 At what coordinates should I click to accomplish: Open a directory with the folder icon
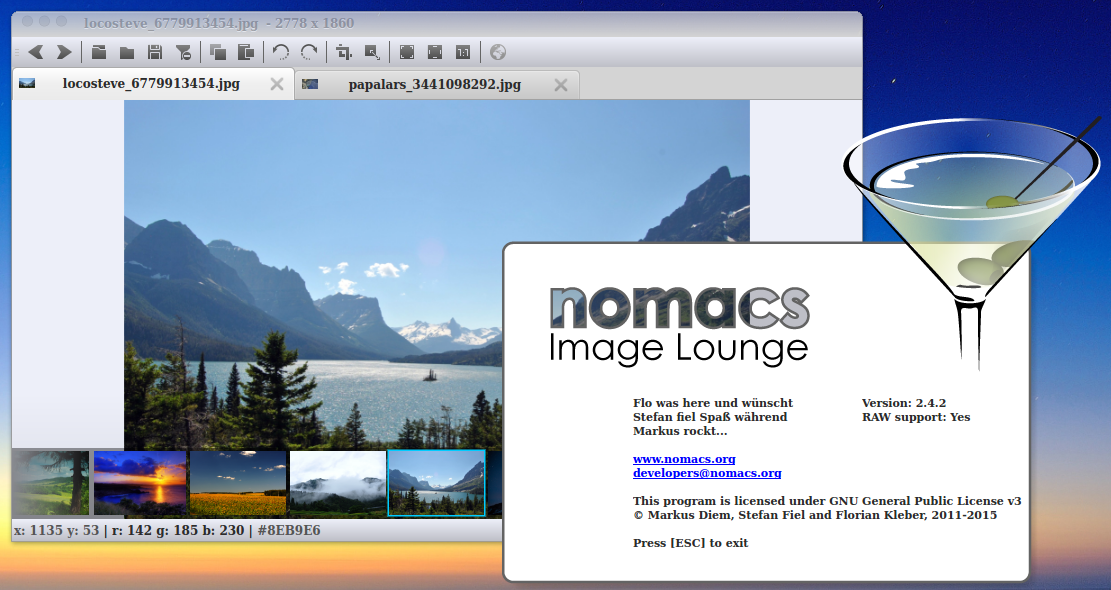click(x=127, y=52)
